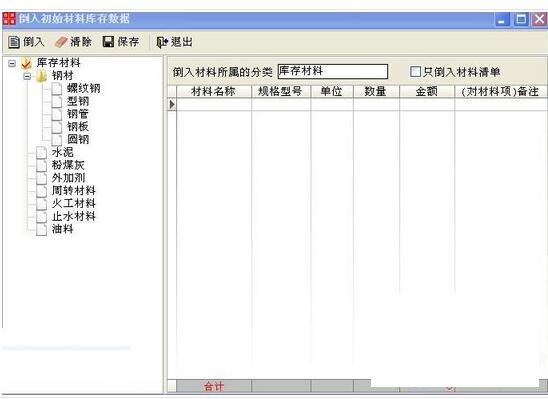Image resolution: width=548 pixels, height=399 pixels.
Task: Click the 规格型号 column header
Action: (281, 92)
